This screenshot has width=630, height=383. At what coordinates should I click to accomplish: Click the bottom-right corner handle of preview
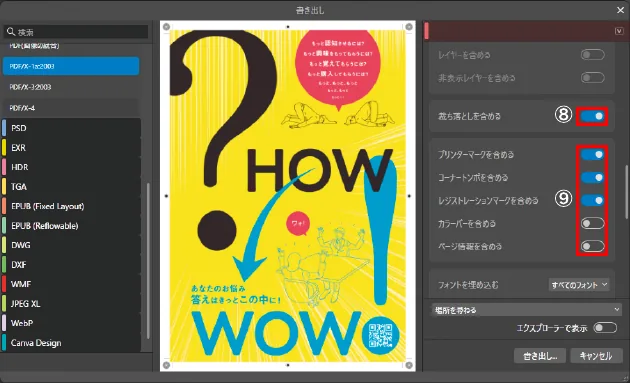[409, 365]
